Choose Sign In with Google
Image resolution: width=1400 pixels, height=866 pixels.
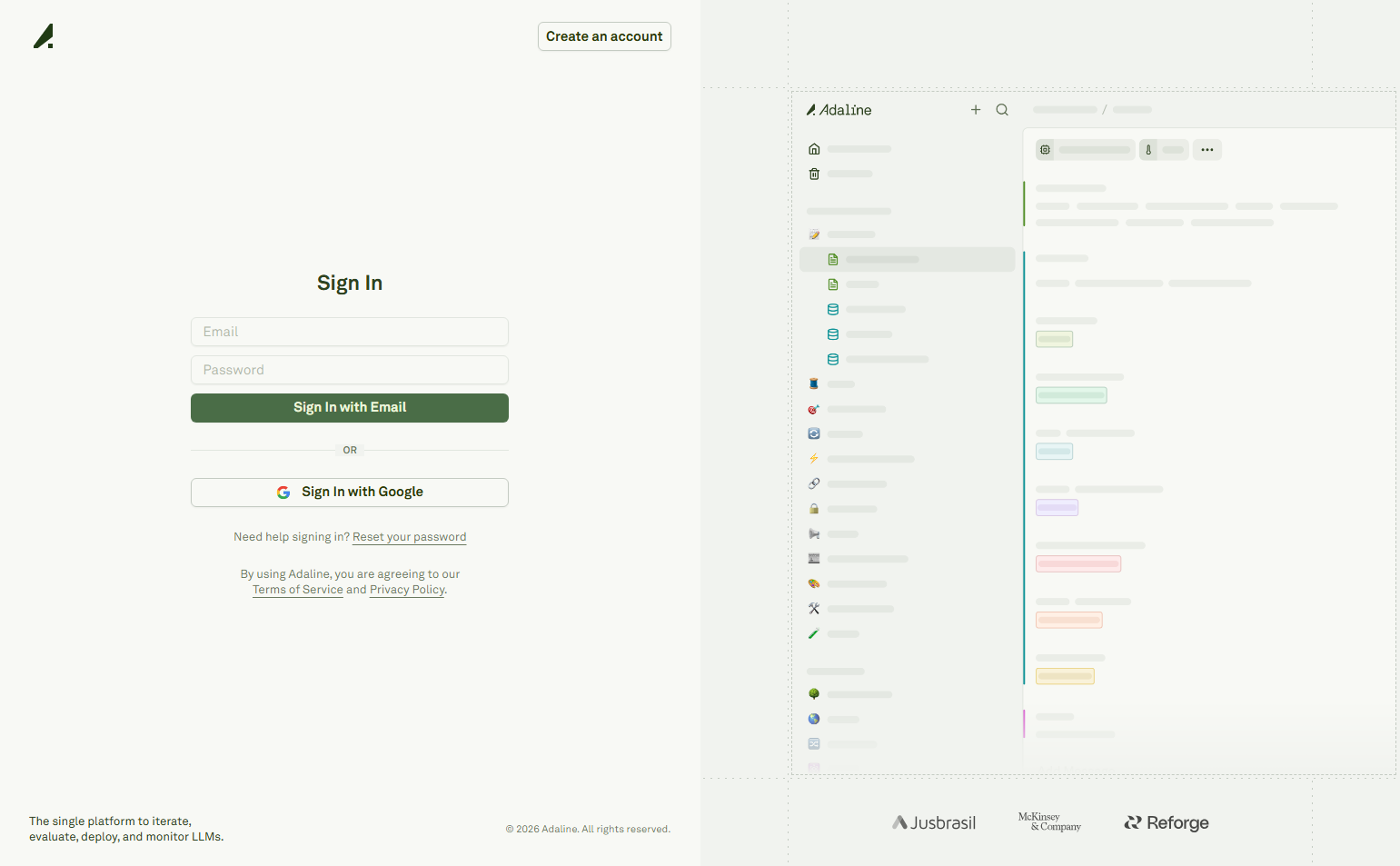pos(350,493)
